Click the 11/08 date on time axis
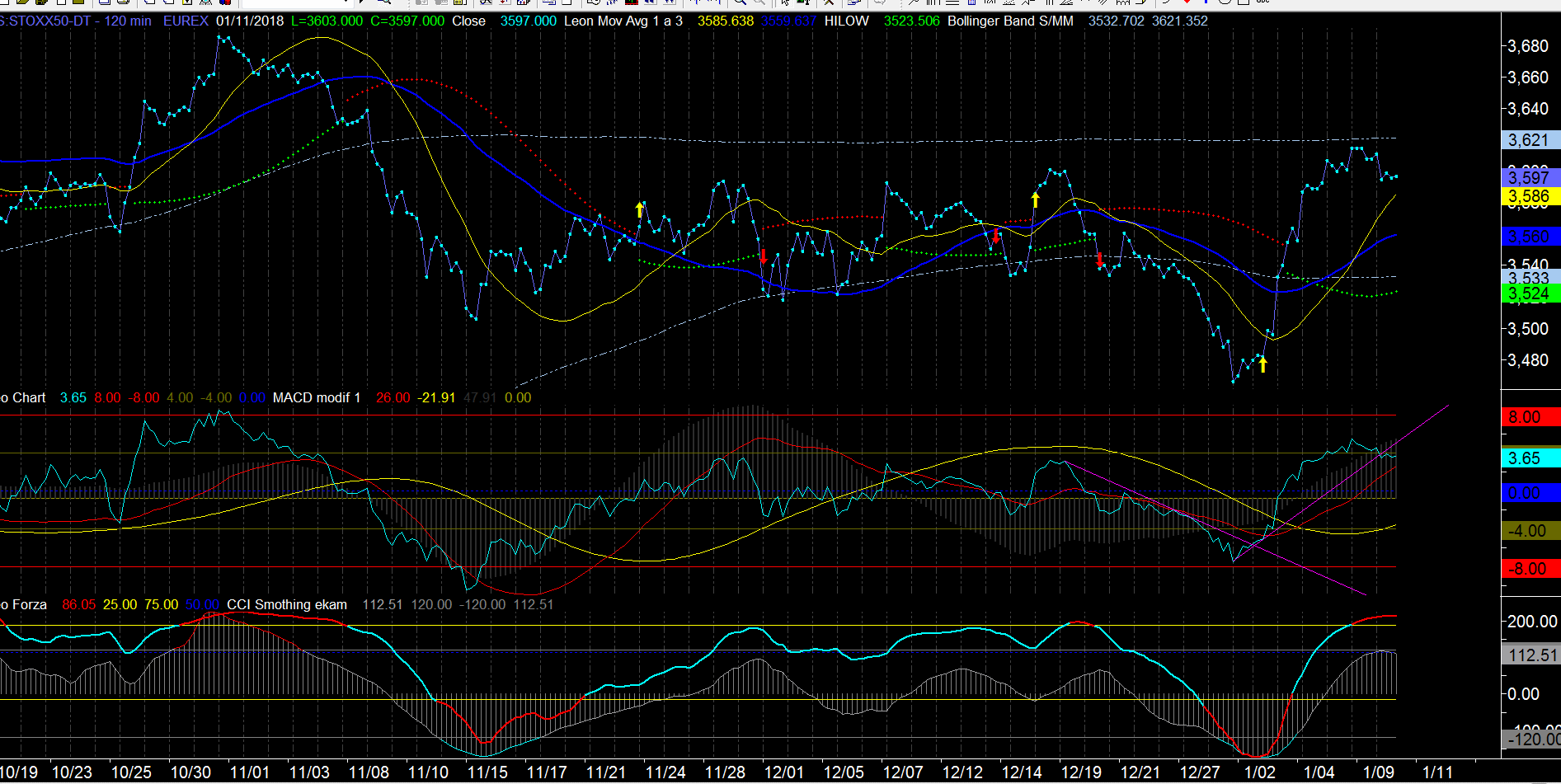The height and width of the screenshot is (784, 1561). [x=369, y=772]
